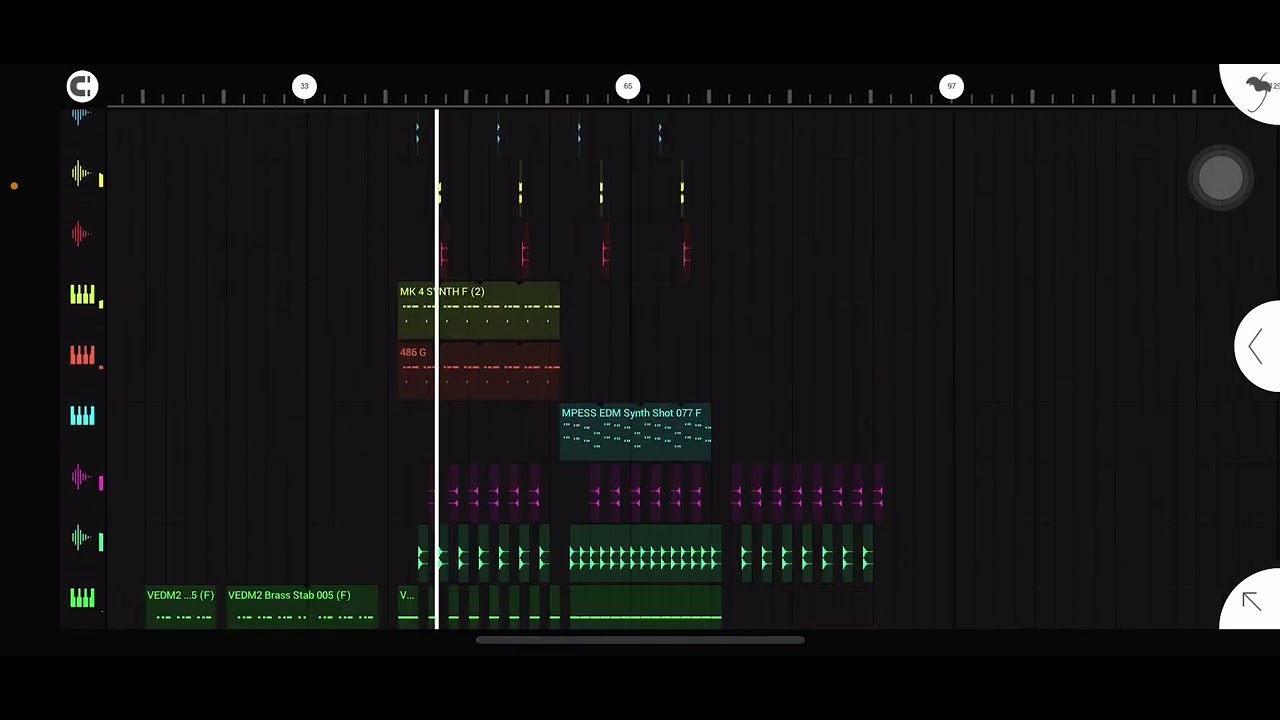Select the red waveform audio track icon

[81, 234]
